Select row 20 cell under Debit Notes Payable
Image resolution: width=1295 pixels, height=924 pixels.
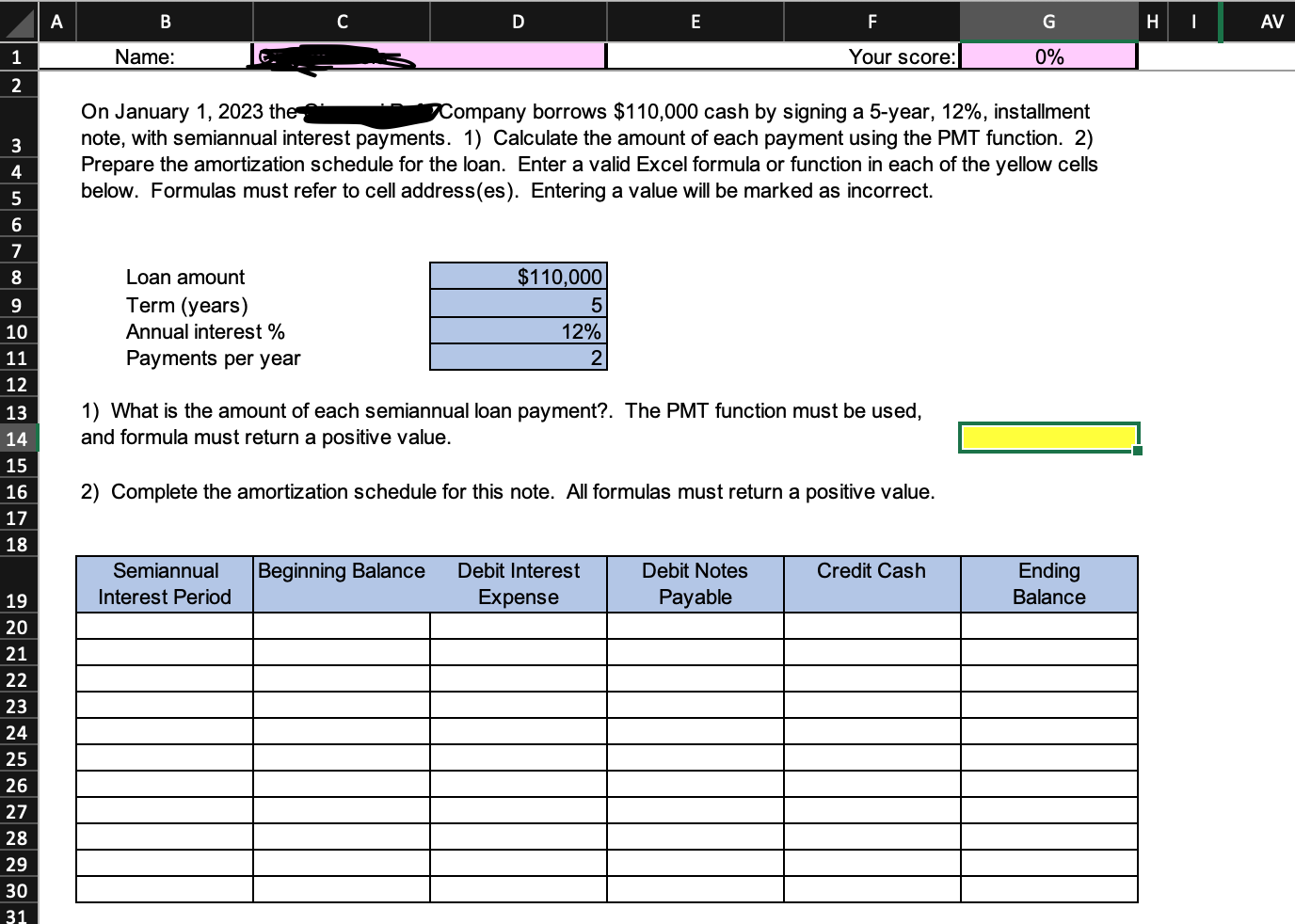695,626
